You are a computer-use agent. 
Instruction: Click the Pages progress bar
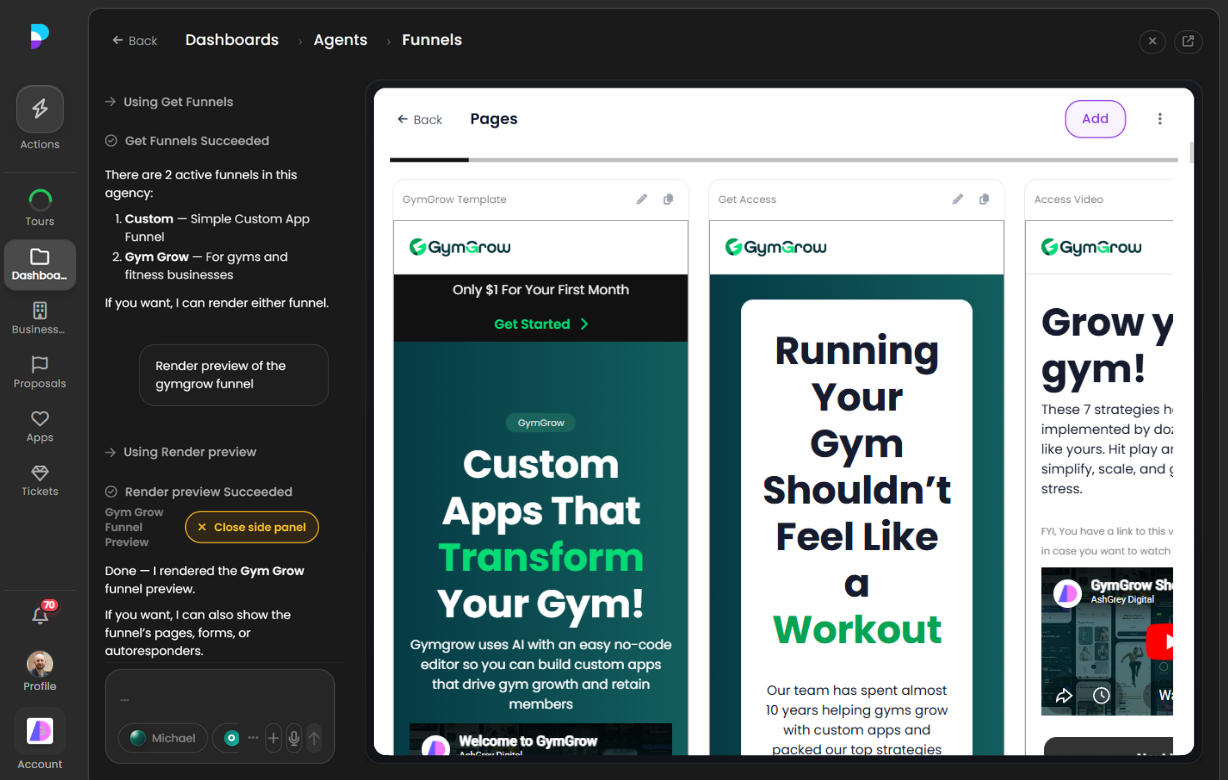pyautogui.click(x=783, y=160)
